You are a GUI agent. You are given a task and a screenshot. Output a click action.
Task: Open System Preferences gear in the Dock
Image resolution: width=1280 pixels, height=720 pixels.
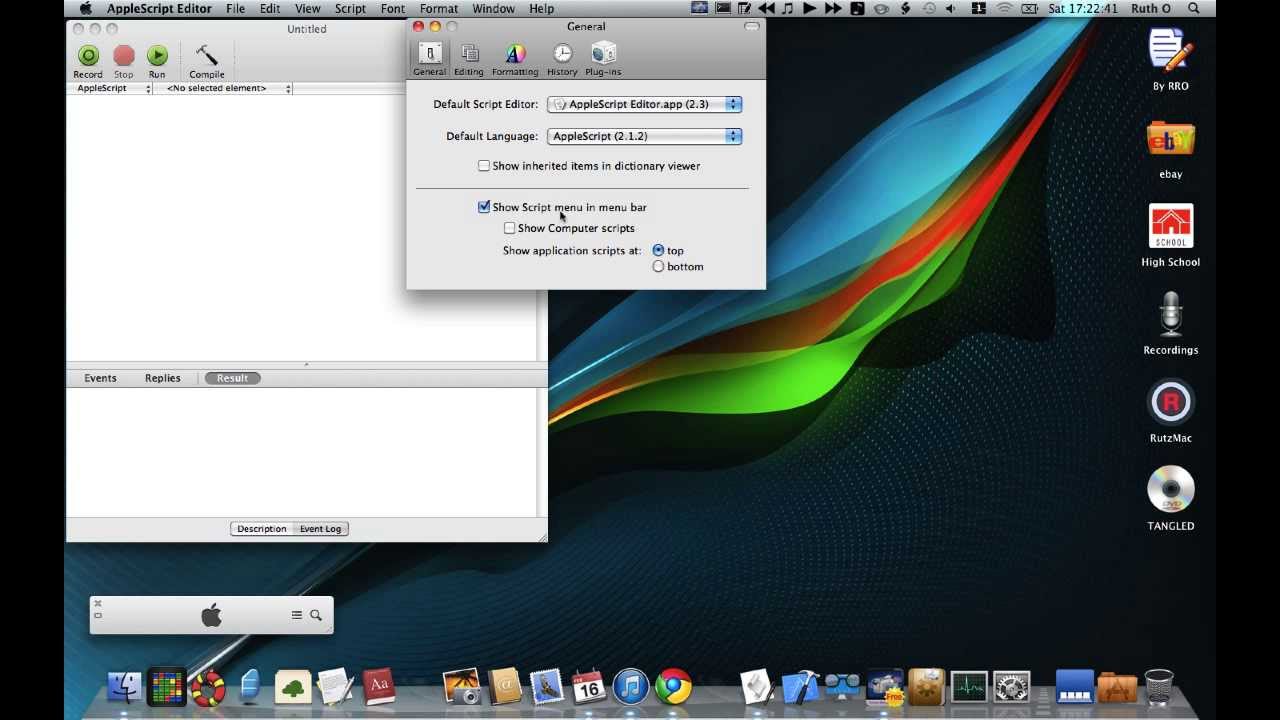pyautogui.click(x=1012, y=687)
